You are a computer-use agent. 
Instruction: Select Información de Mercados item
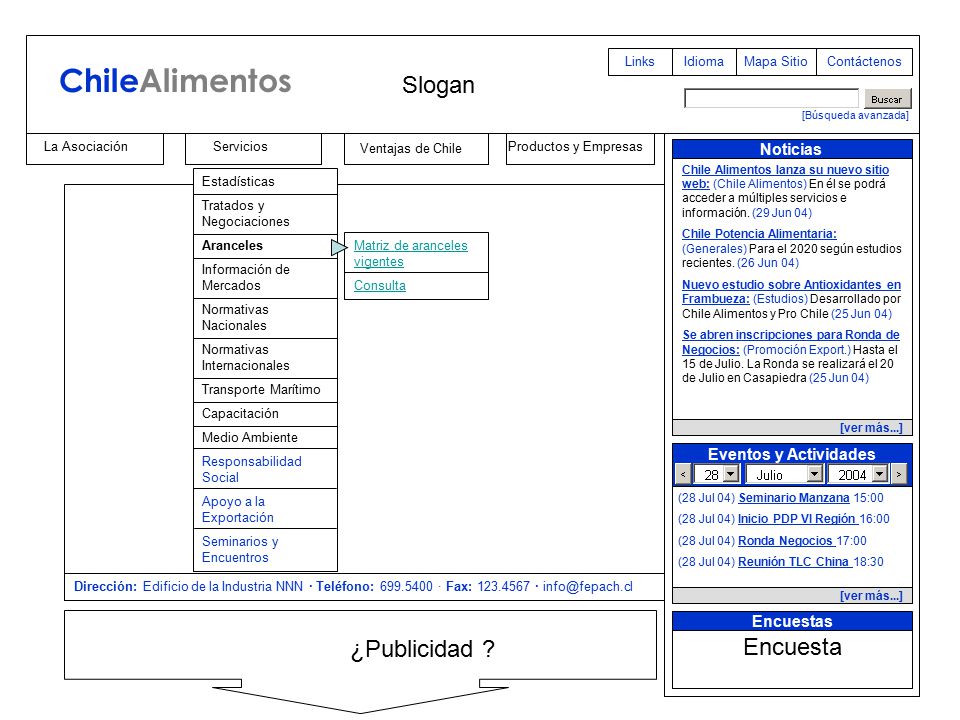click(265, 278)
